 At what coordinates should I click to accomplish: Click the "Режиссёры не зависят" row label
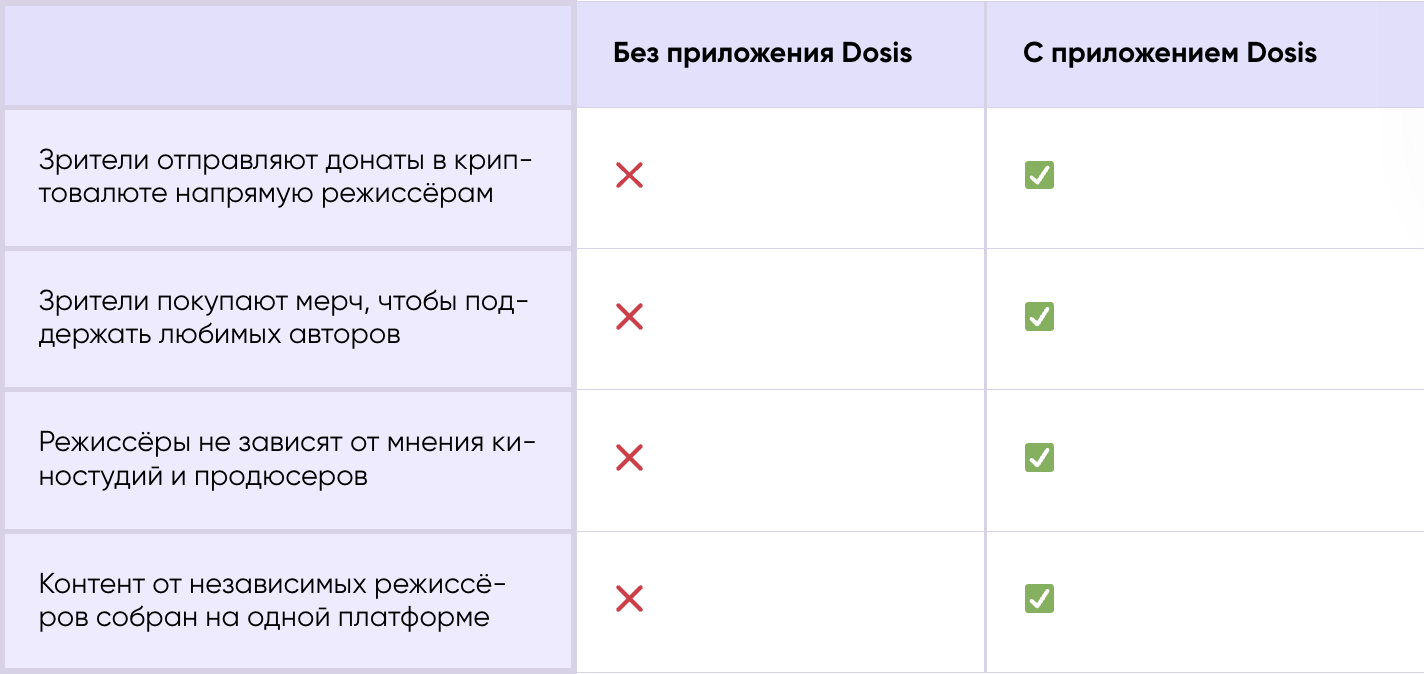tap(287, 458)
